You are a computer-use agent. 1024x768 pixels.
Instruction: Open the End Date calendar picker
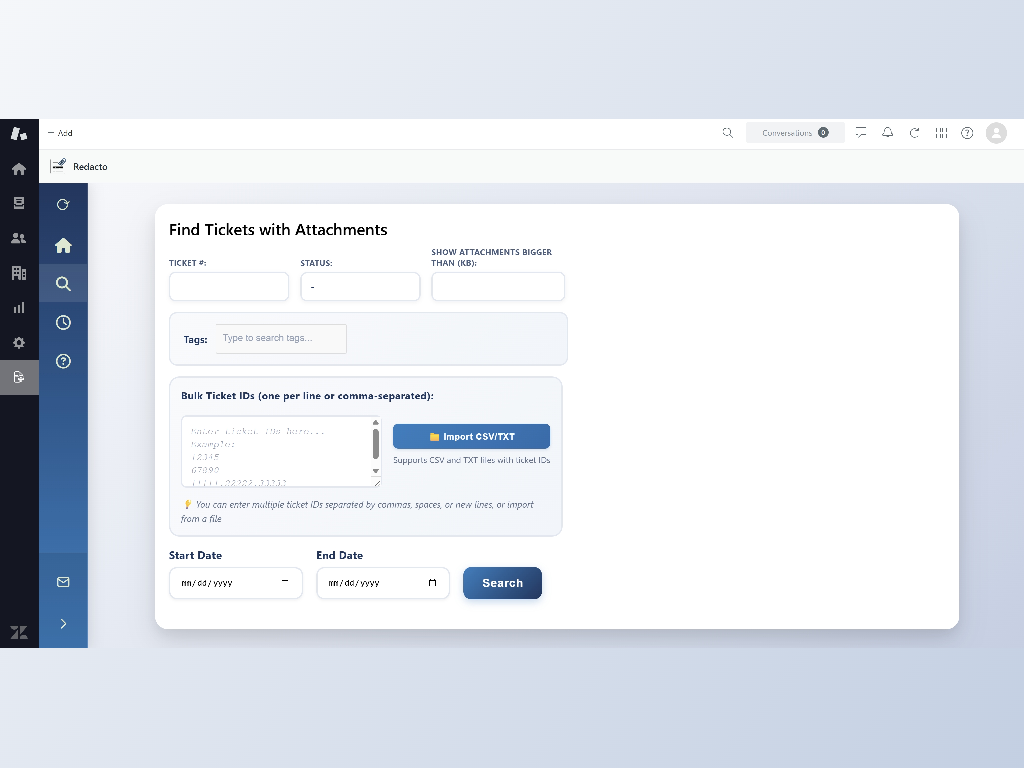pos(432,583)
